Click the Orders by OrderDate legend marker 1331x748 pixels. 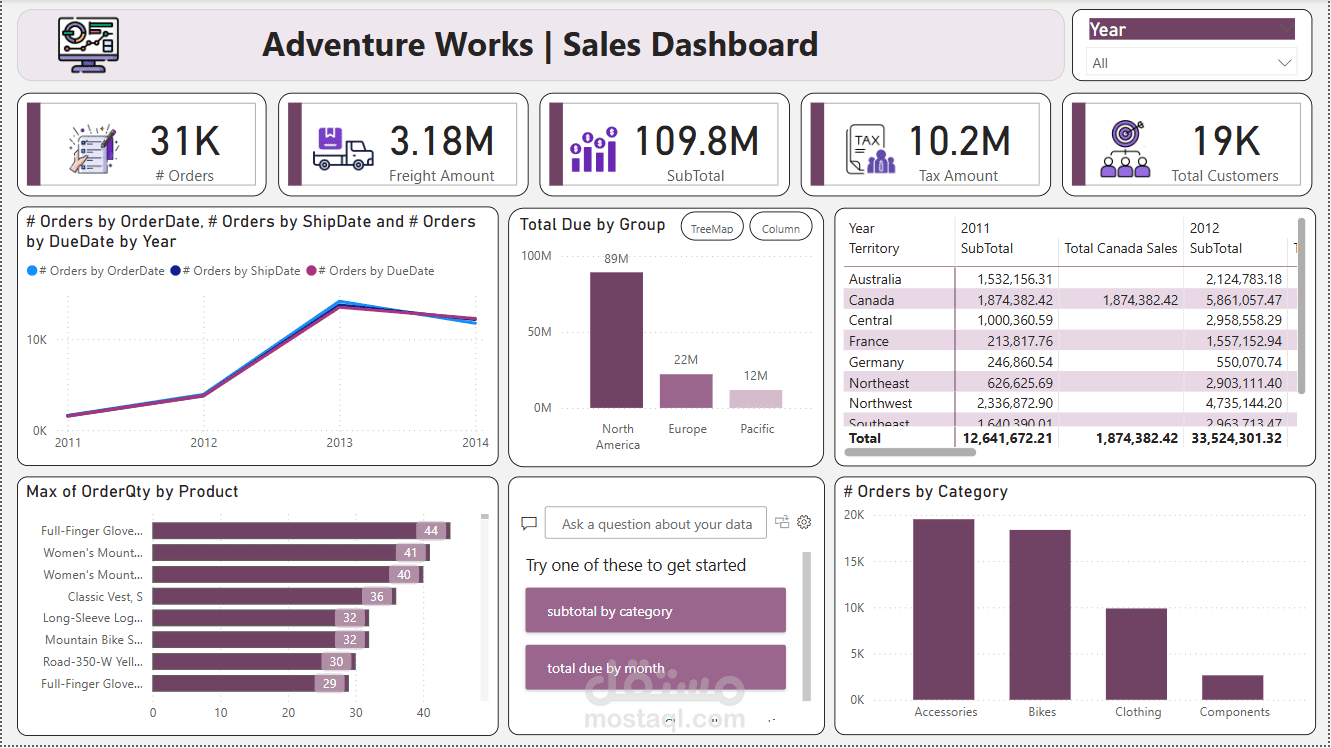click(x=32, y=271)
